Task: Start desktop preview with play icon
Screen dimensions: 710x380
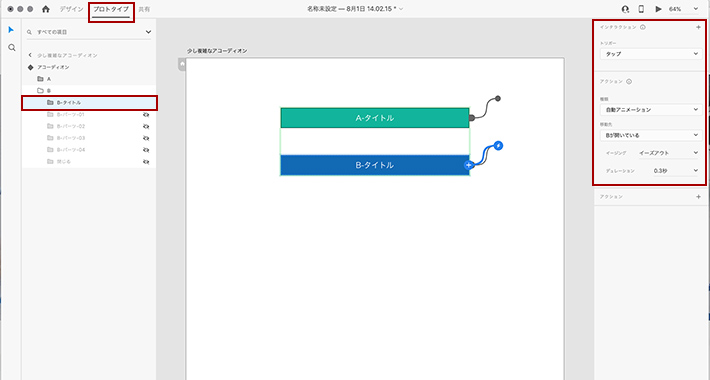Action: [x=658, y=9]
